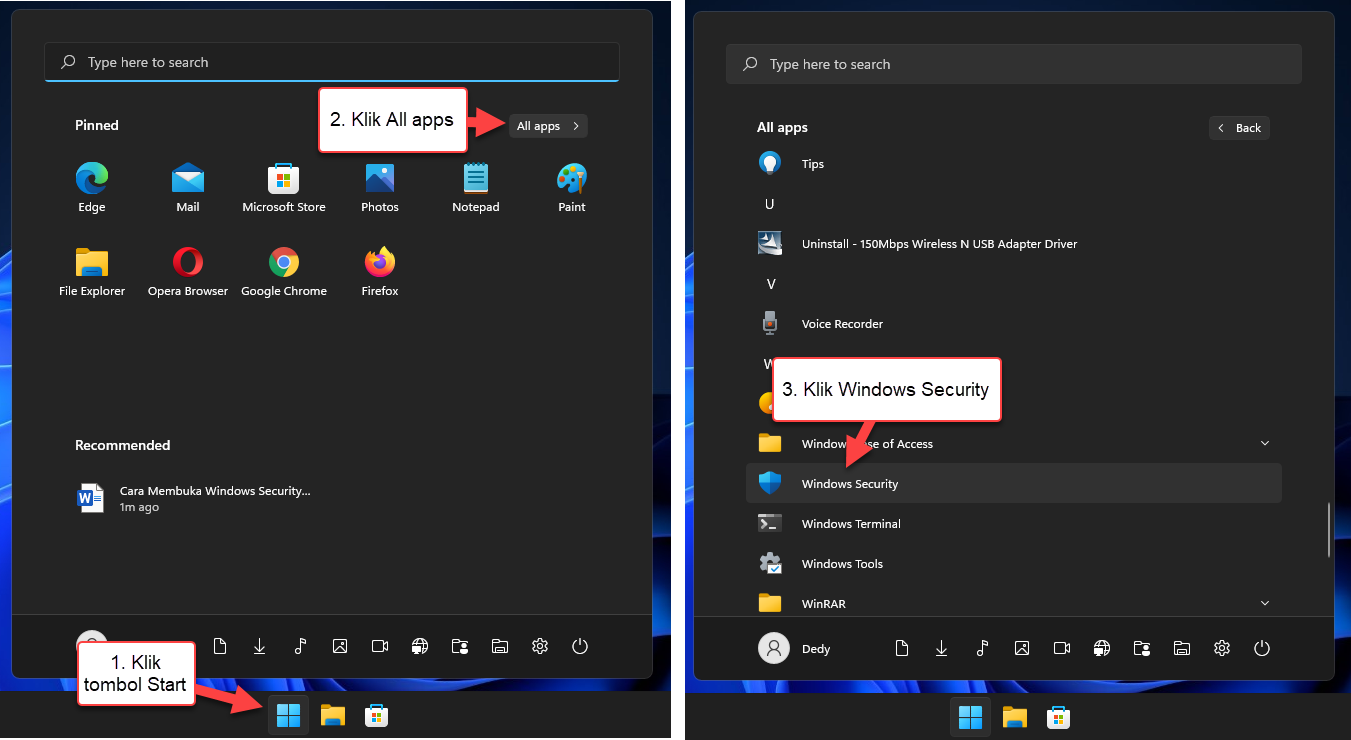Open Microsoft Store in Pinned section
The image size is (1351, 740).
(x=284, y=188)
